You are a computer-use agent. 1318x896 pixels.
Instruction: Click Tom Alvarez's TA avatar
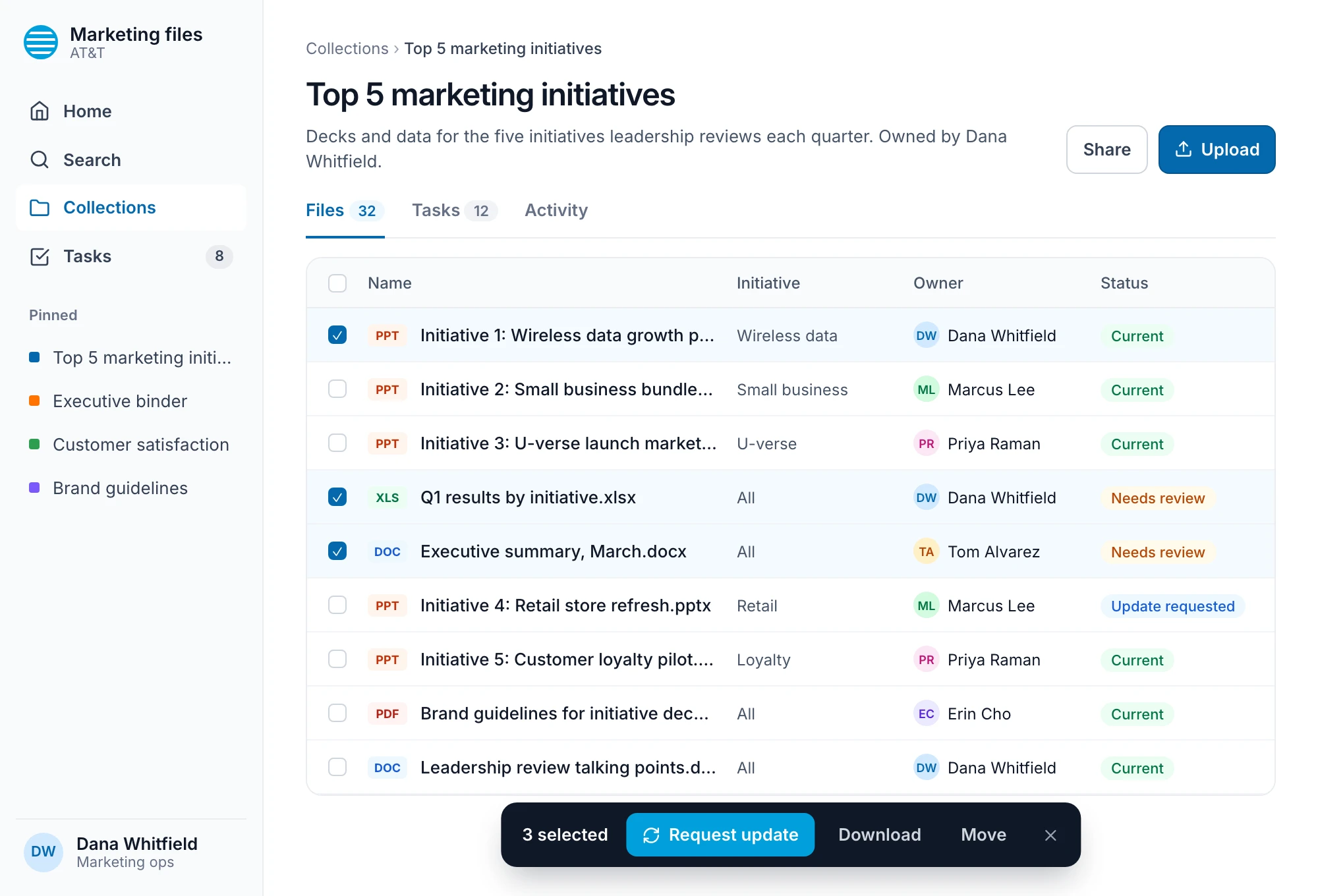pyautogui.click(x=927, y=551)
